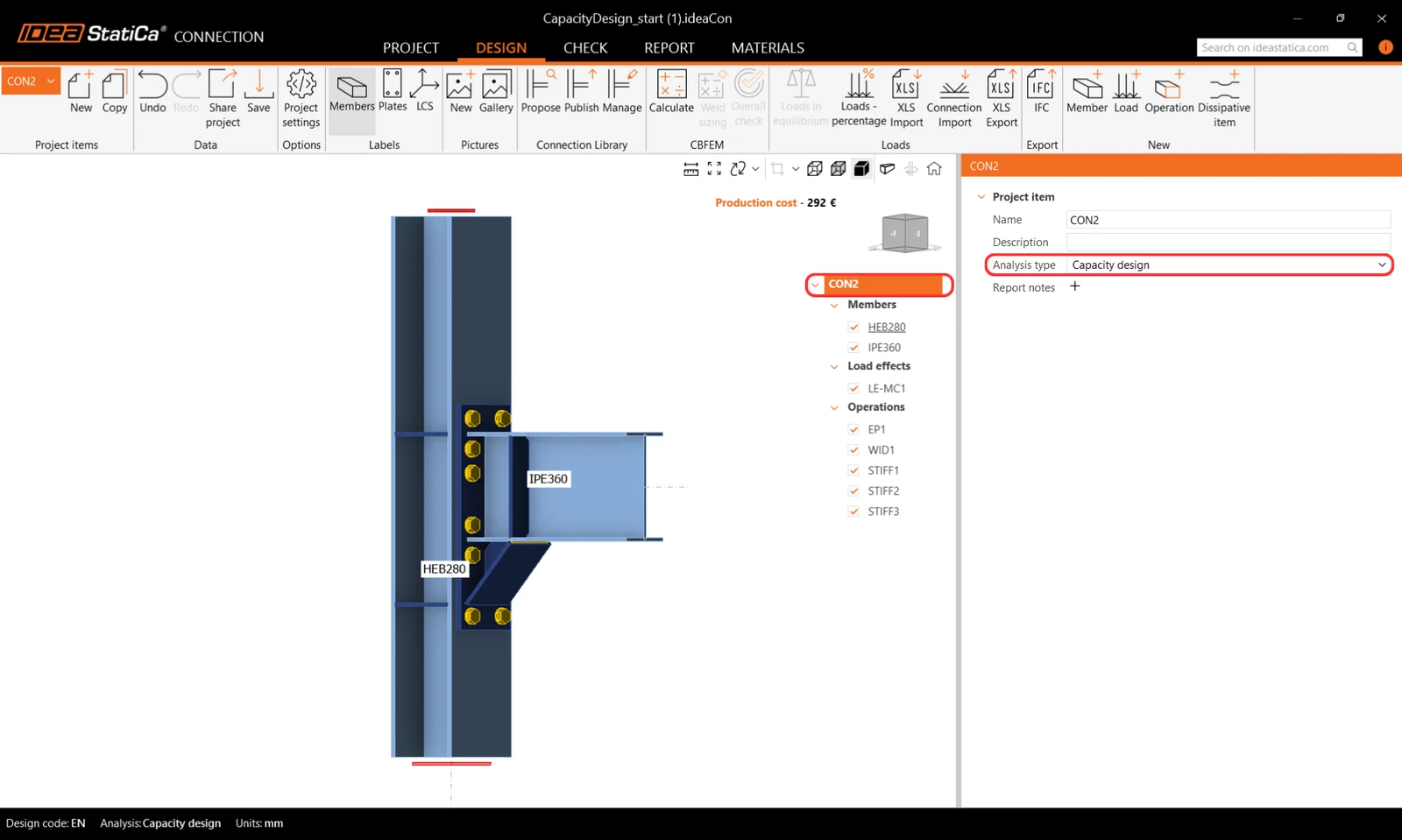Open the picture Gallery
Image resolution: width=1402 pixels, height=840 pixels.
coord(496,92)
